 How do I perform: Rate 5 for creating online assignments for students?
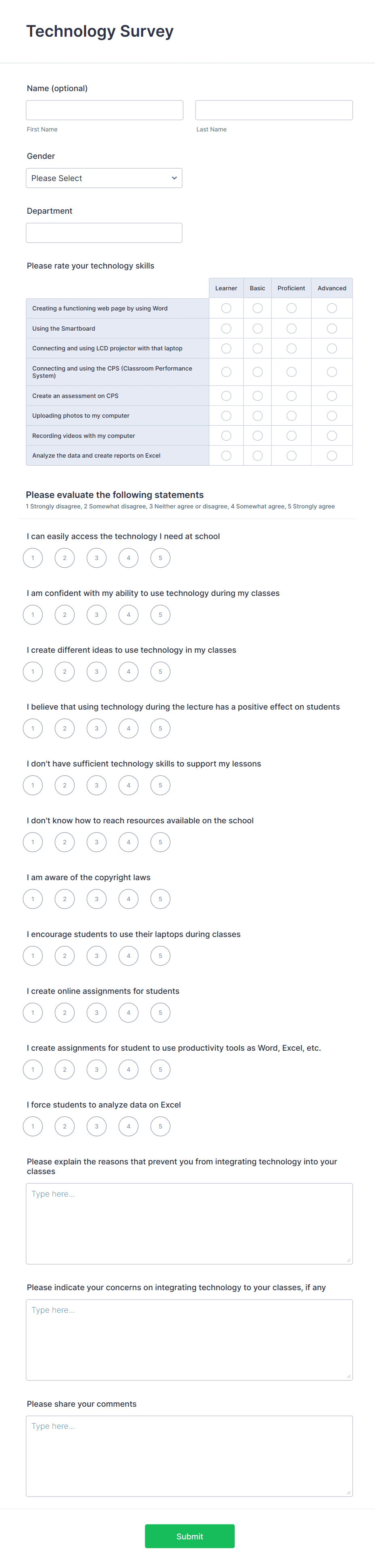point(160,1012)
